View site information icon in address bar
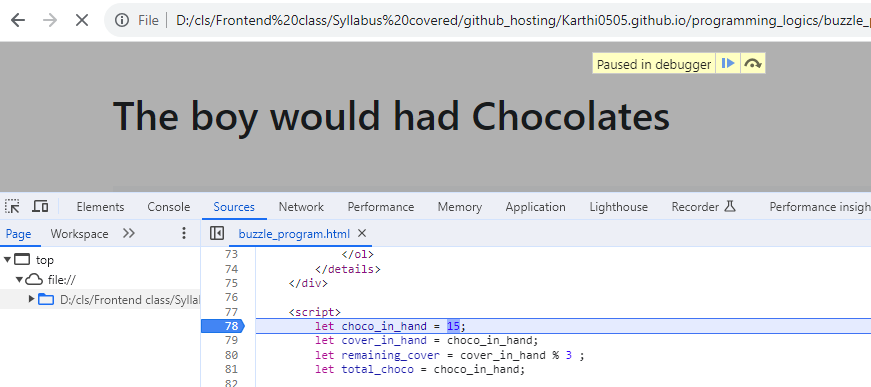This screenshot has height=387, width=871. pos(122,21)
